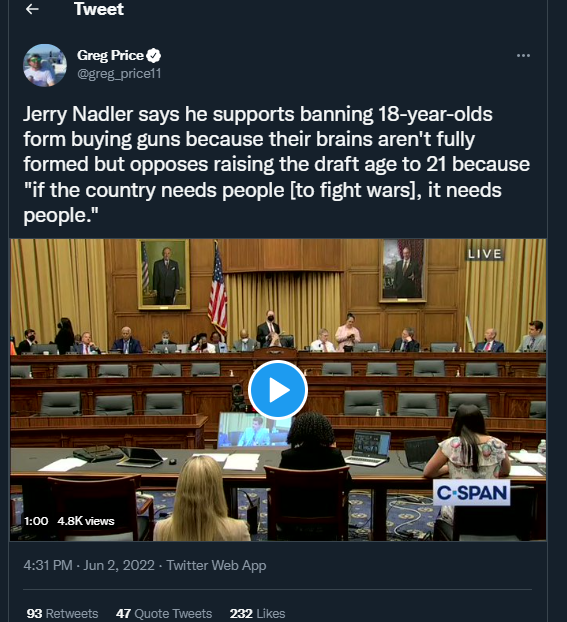Click the Greg Price display name
Viewport: 567px width, 622px height.
(x=110, y=55)
